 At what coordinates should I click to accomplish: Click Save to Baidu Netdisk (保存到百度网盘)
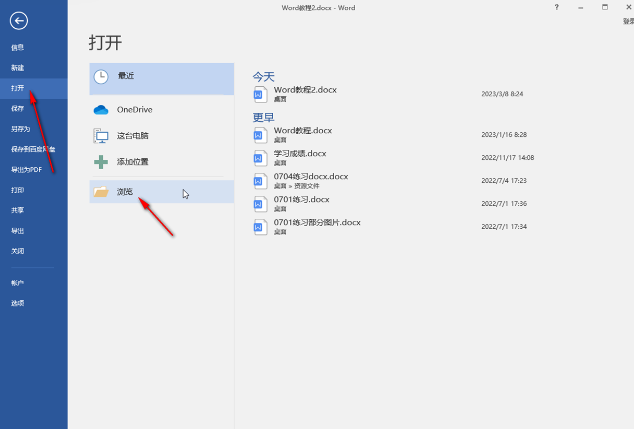tap(34, 149)
